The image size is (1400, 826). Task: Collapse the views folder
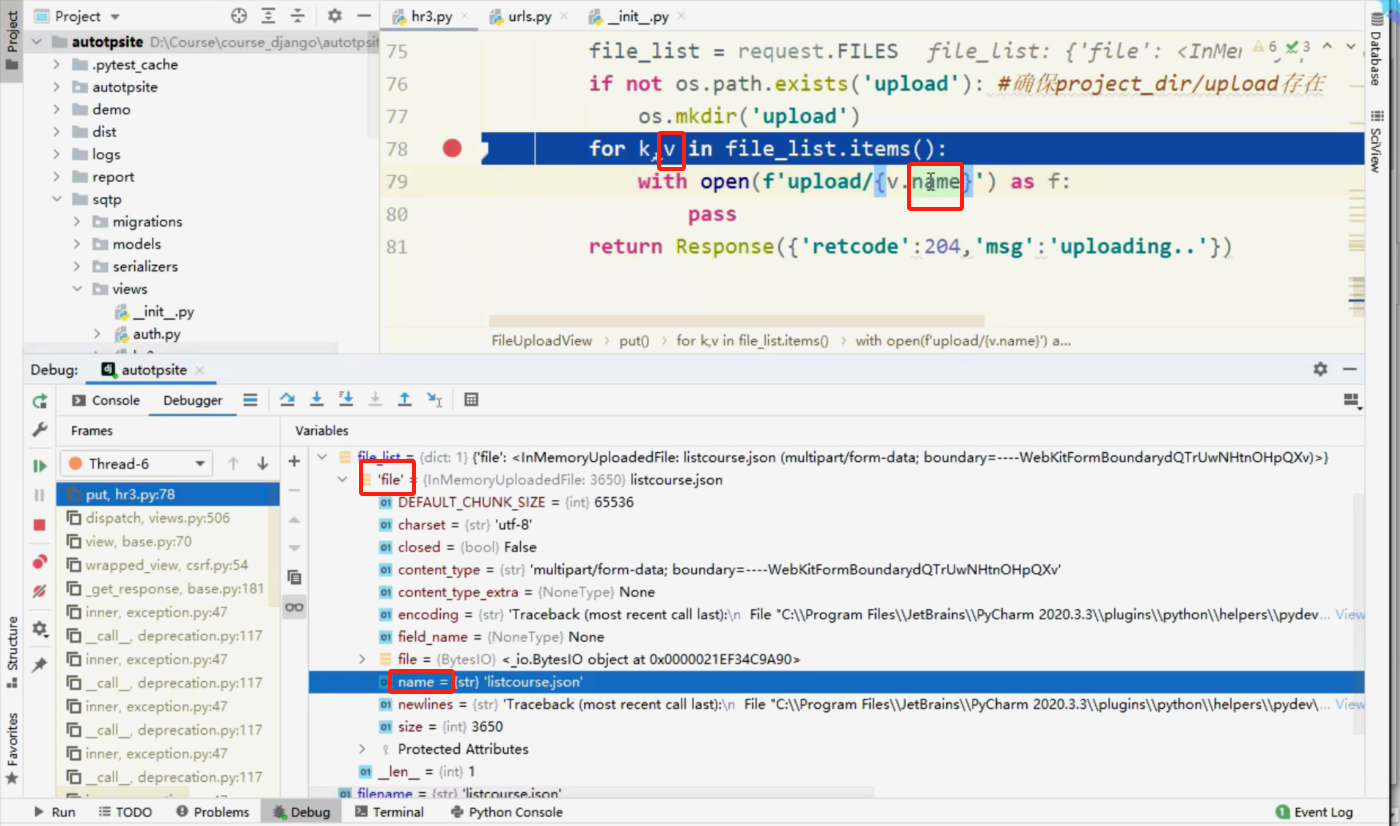pos(78,289)
